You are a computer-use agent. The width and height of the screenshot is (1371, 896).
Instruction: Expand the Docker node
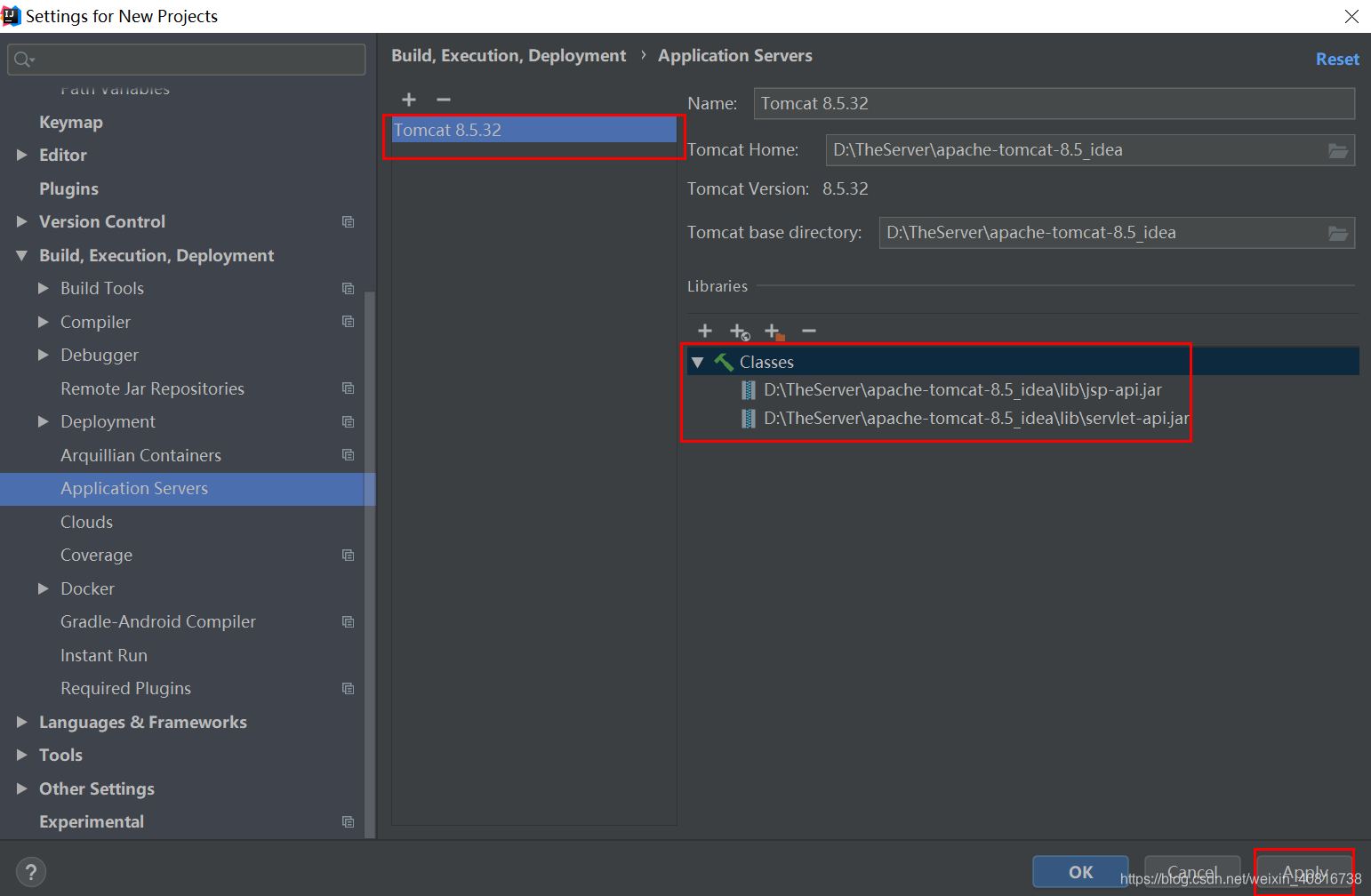[43, 588]
